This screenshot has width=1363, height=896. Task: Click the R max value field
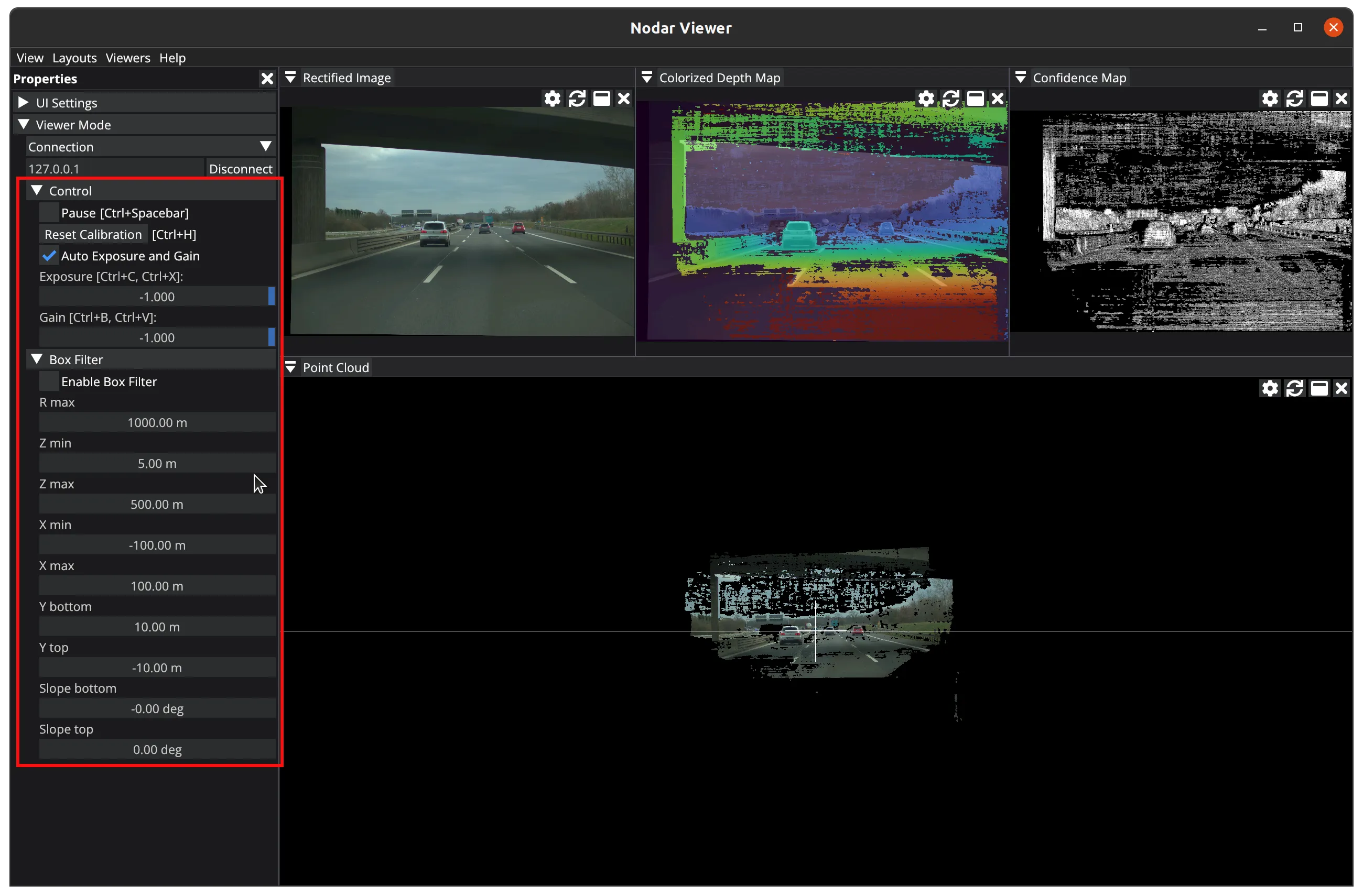pyautogui.click(x=156, y=422)
